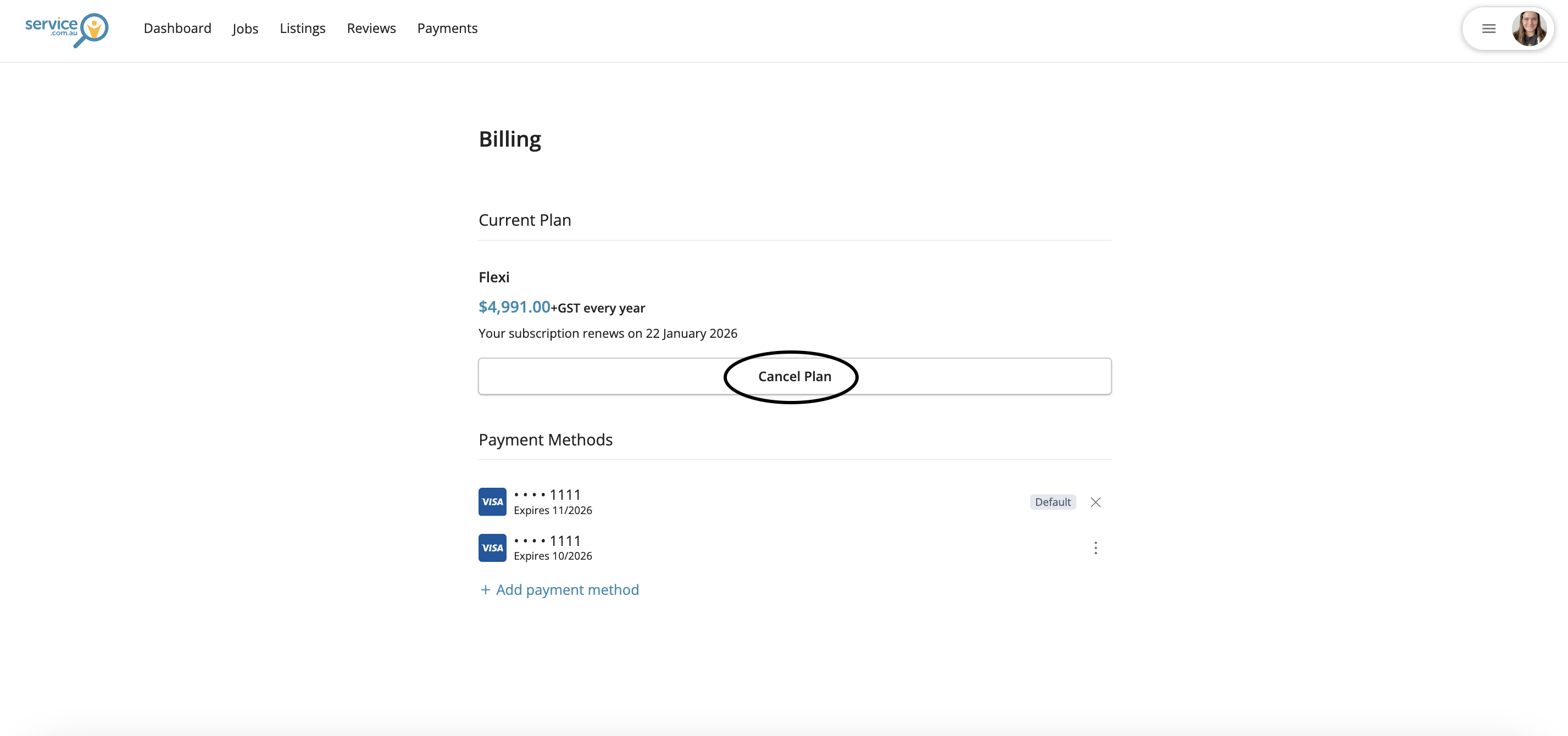
Task: Click the plus icon beside Add payment method
Action: (x=485, y=590)
